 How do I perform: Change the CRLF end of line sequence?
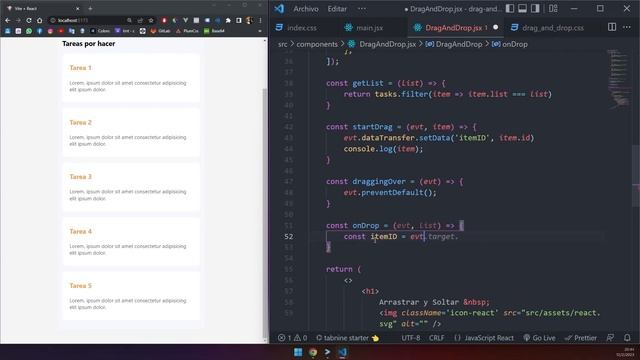pos(436,338)
